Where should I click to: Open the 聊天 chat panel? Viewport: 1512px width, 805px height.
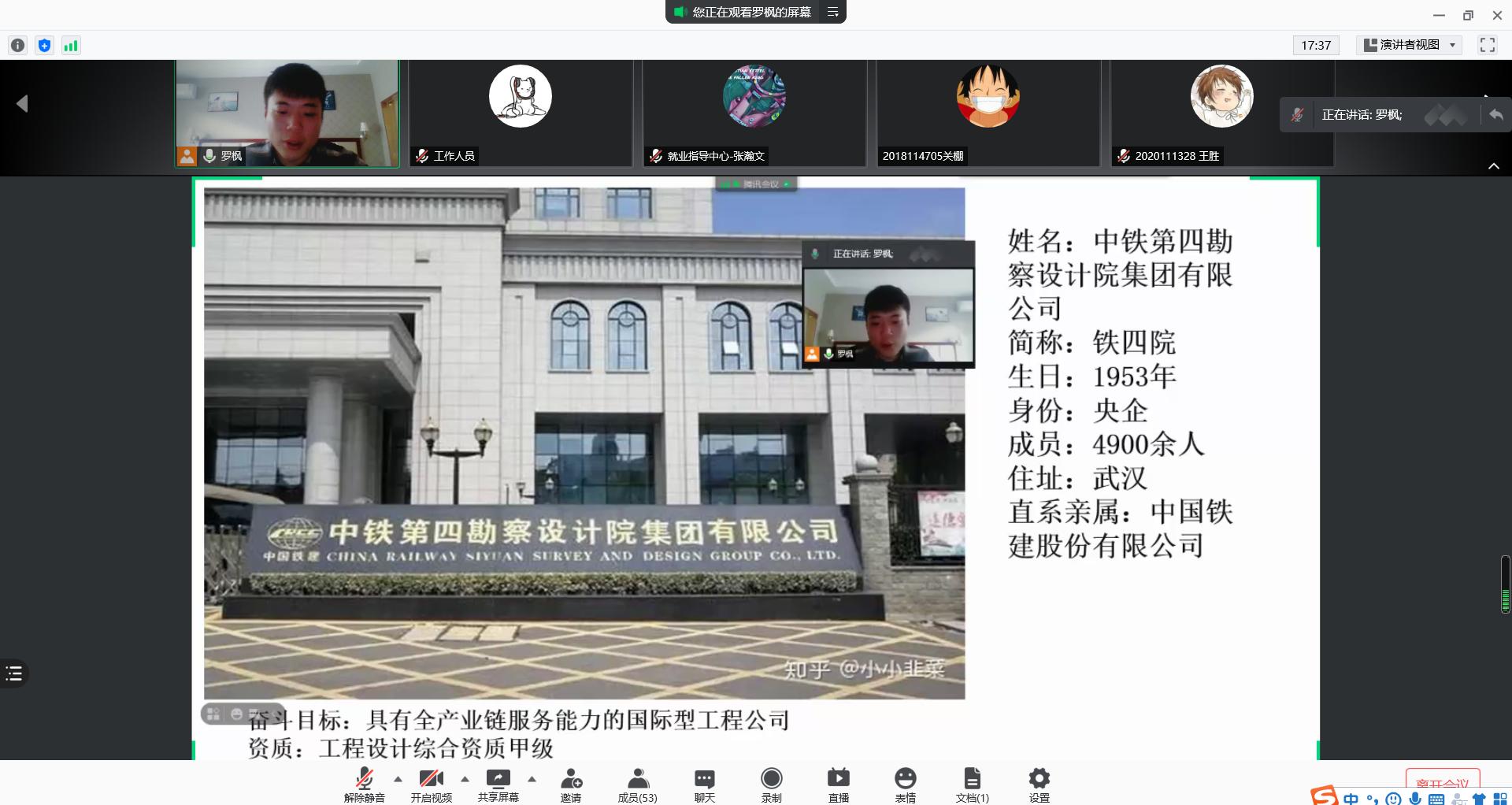(704, 785)
